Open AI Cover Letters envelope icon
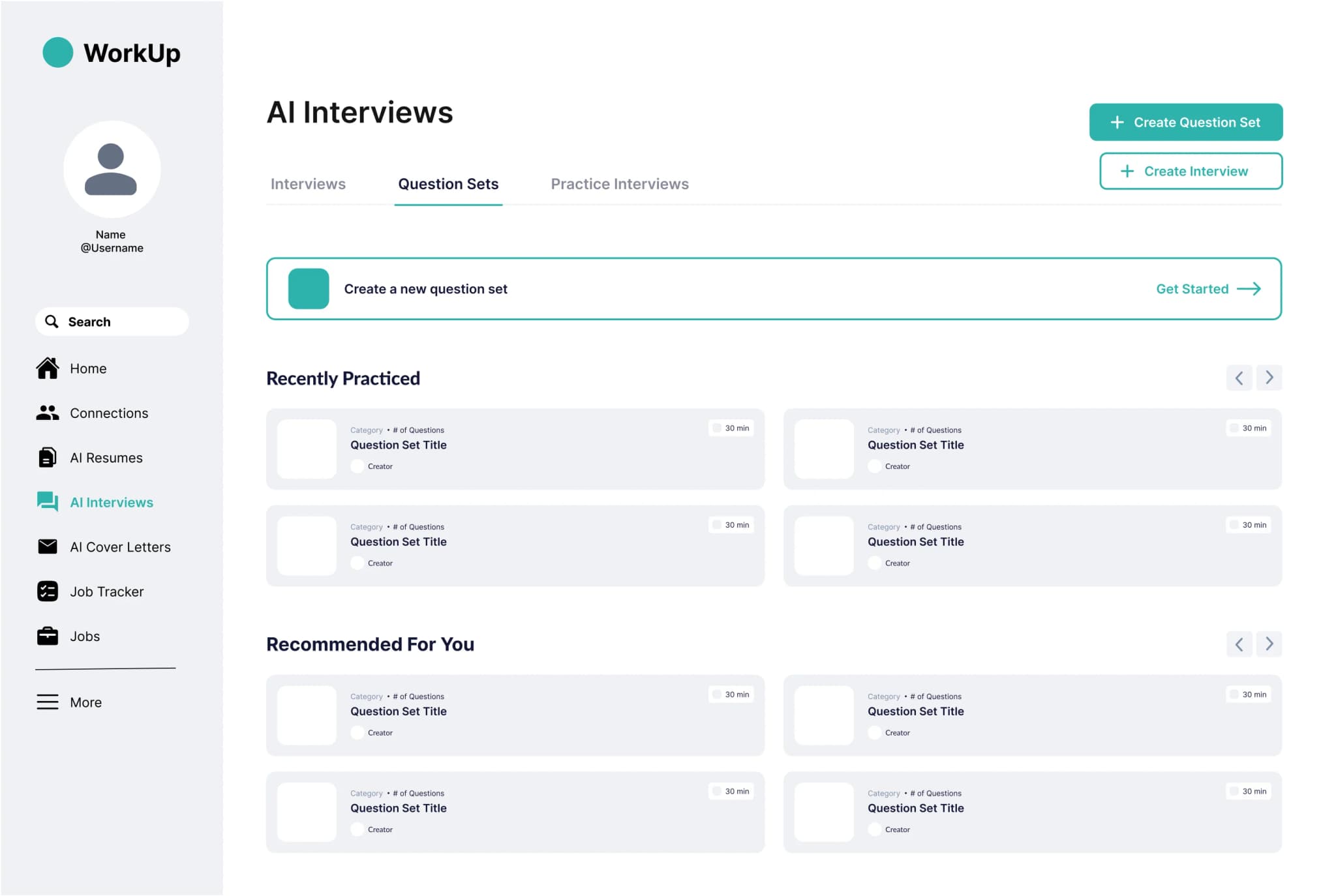The image size is (1336, 896). 47,546
